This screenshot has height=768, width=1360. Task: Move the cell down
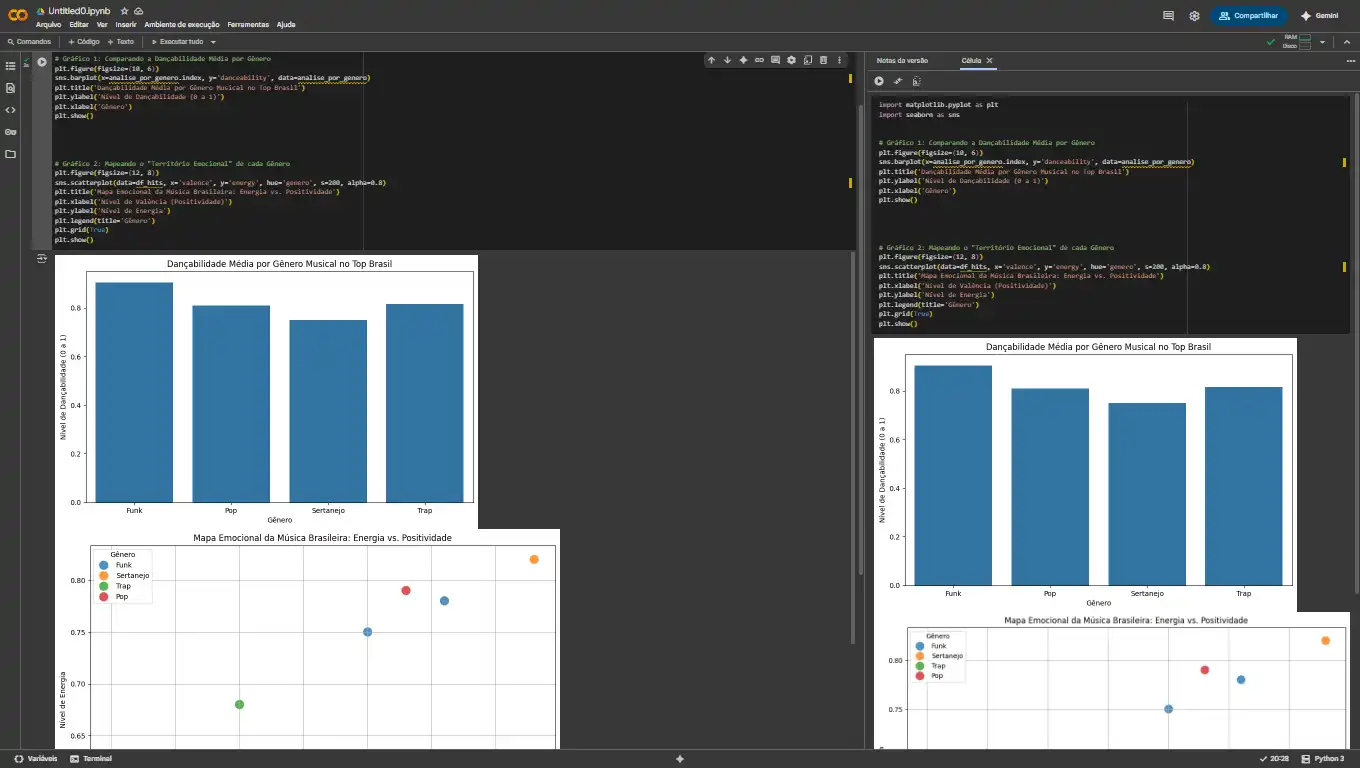(727, 60)
